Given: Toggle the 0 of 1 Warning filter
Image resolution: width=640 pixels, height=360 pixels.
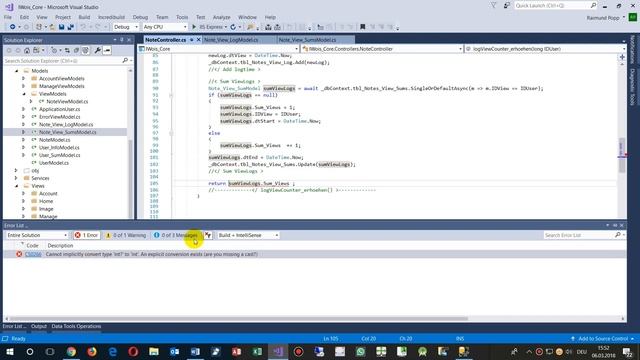Looking at the screenshot, I should (x=126, y=235).
